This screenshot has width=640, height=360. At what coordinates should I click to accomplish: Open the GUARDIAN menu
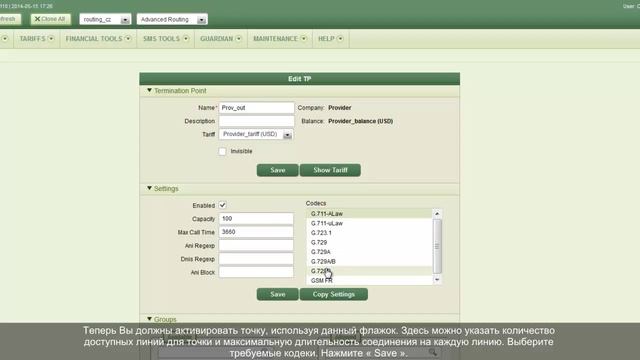pyautogui.click(x=221, y=39)
